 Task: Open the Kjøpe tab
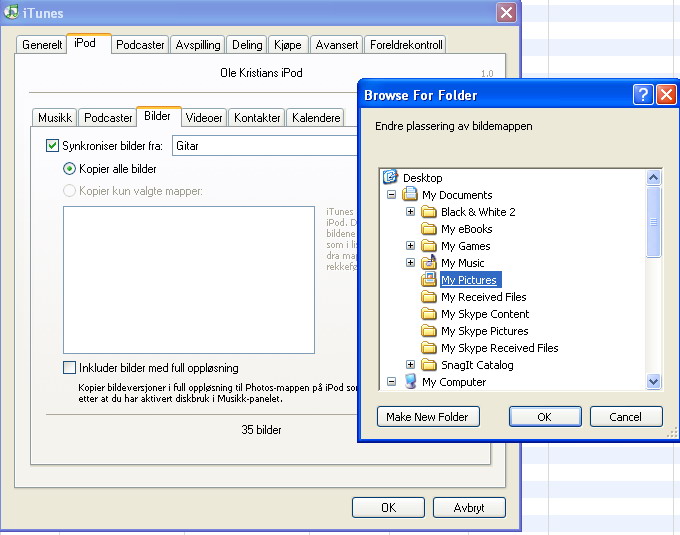click(288, 45)
